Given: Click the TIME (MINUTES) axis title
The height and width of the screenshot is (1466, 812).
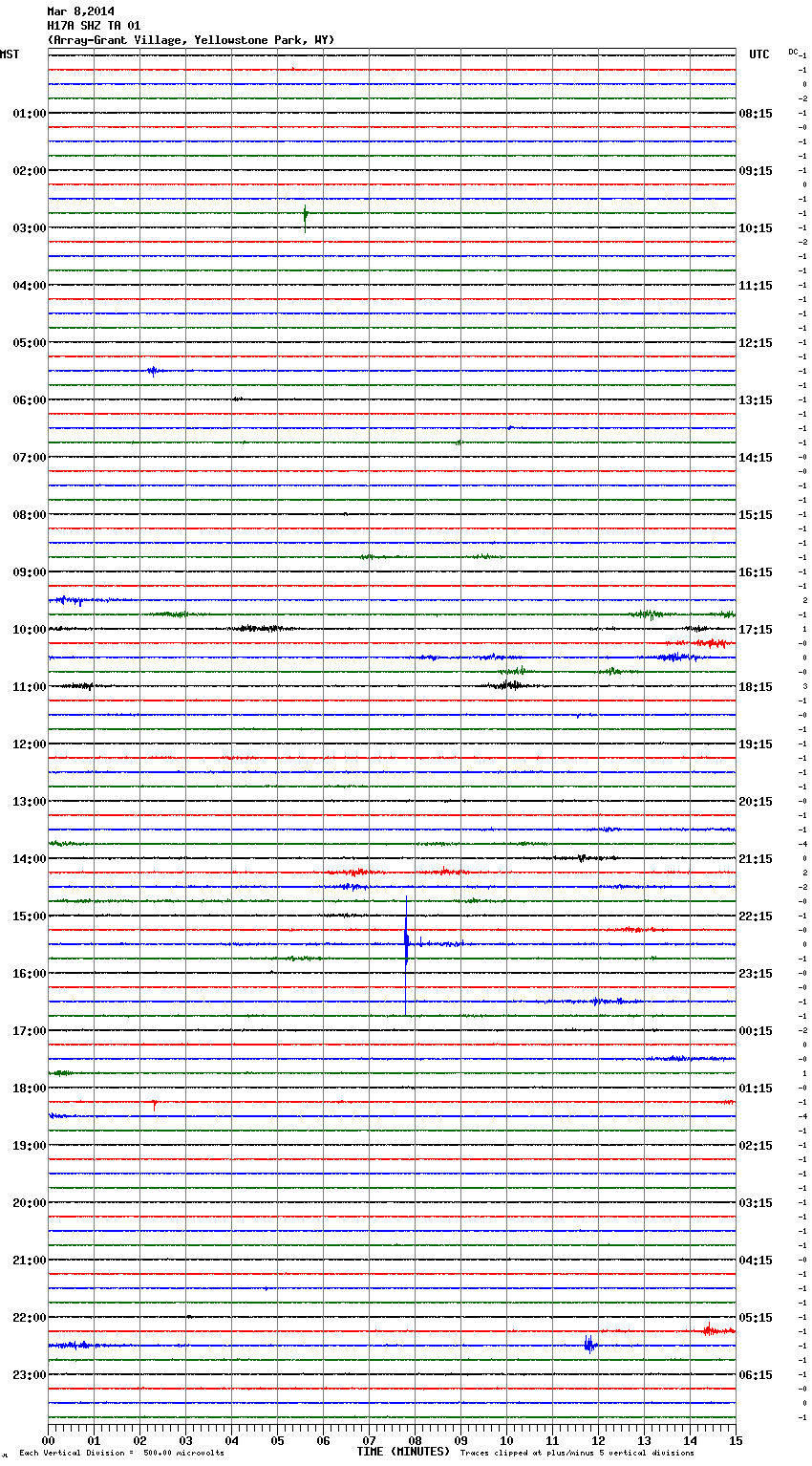Looking at the screenshot, I should [403, 1452].
